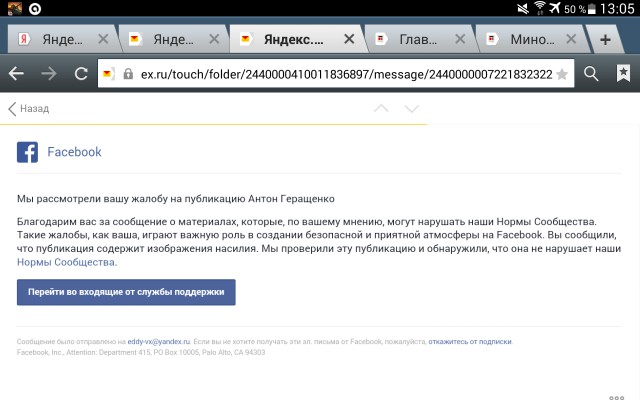
Task: Open the eddy-vx@yandex.ru email link
Action: (159, 342)
